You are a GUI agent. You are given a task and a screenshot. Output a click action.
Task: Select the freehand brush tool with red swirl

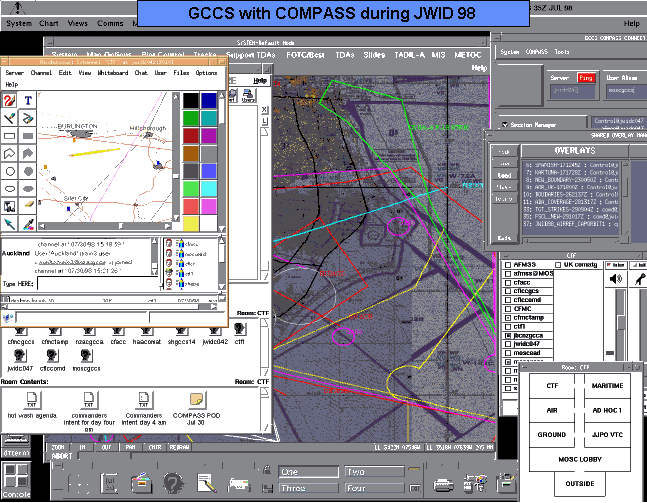point(9,100)
